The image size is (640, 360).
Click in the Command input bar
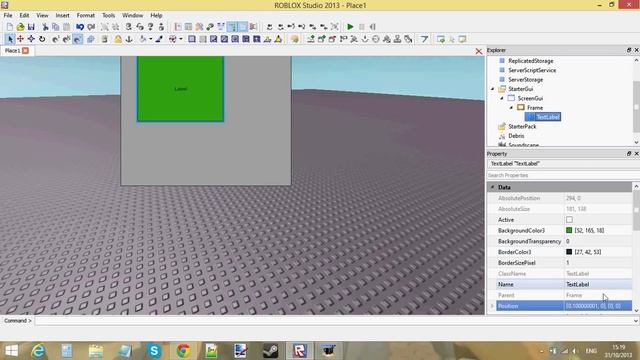333,321
